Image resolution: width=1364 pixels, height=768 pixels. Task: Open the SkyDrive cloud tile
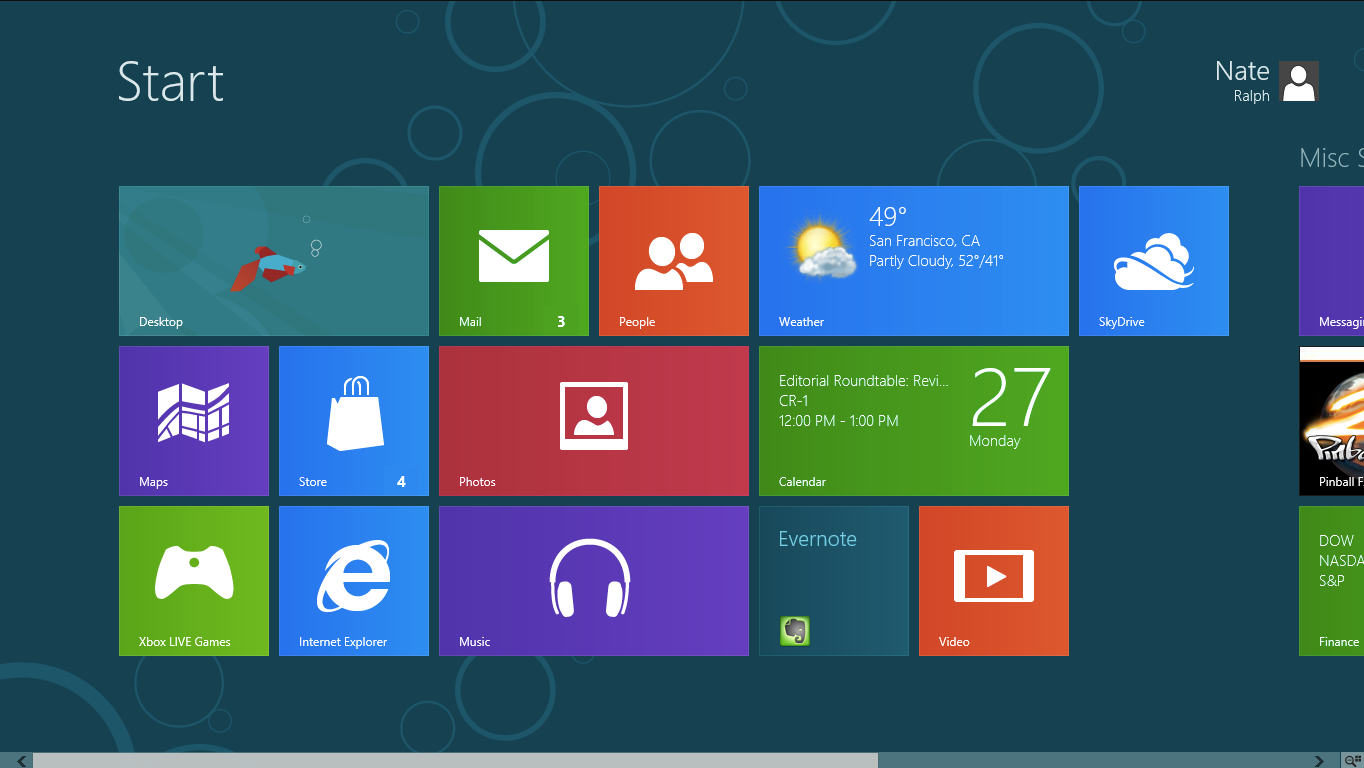click(x=1154, y=261)
